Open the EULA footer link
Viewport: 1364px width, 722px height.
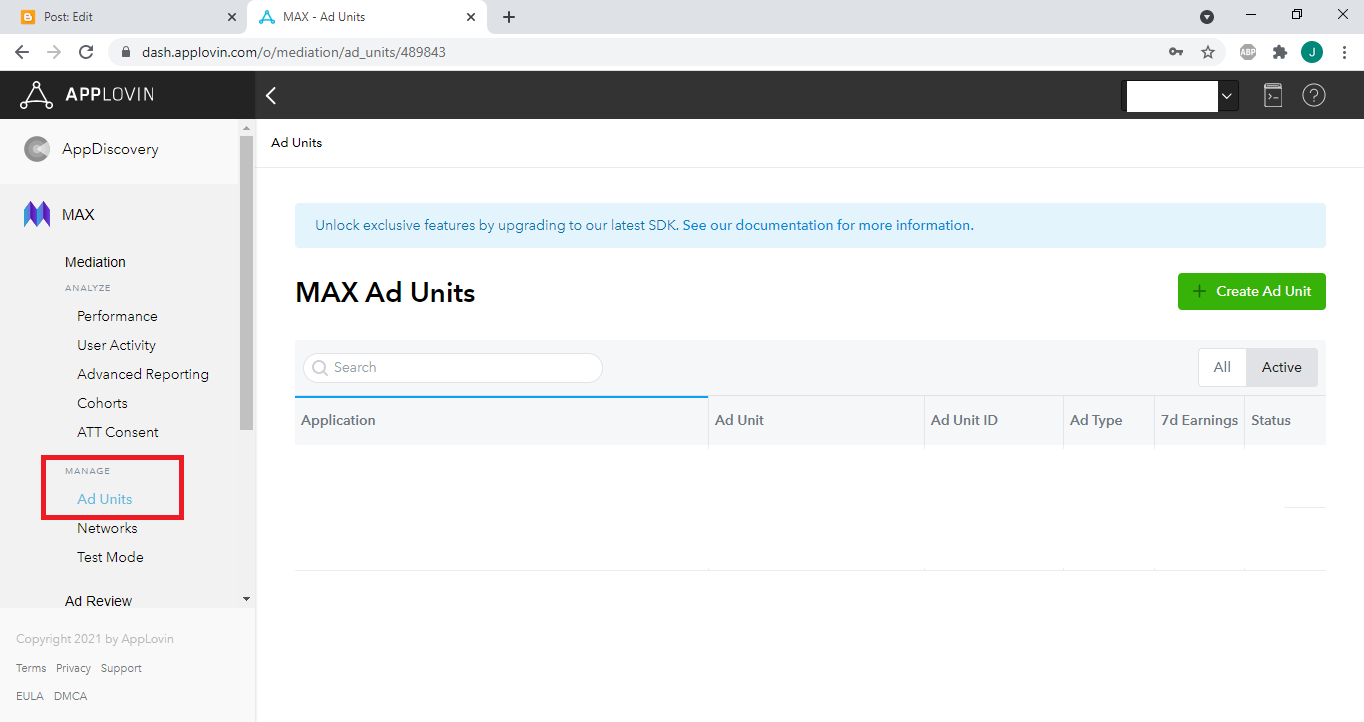point(30,696)
